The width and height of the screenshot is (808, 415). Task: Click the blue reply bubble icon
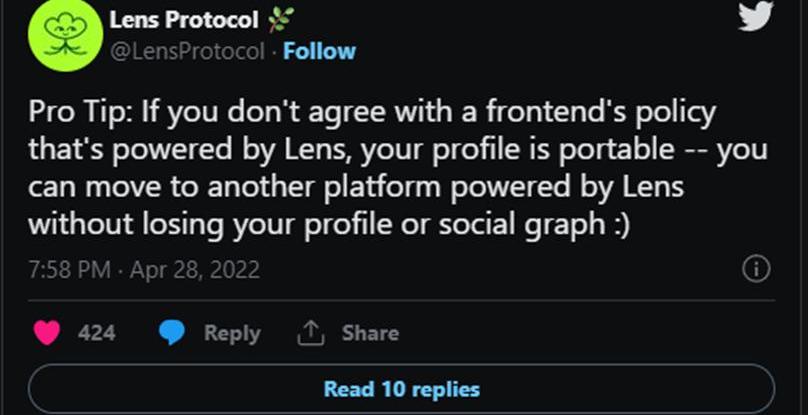[172, 333]
